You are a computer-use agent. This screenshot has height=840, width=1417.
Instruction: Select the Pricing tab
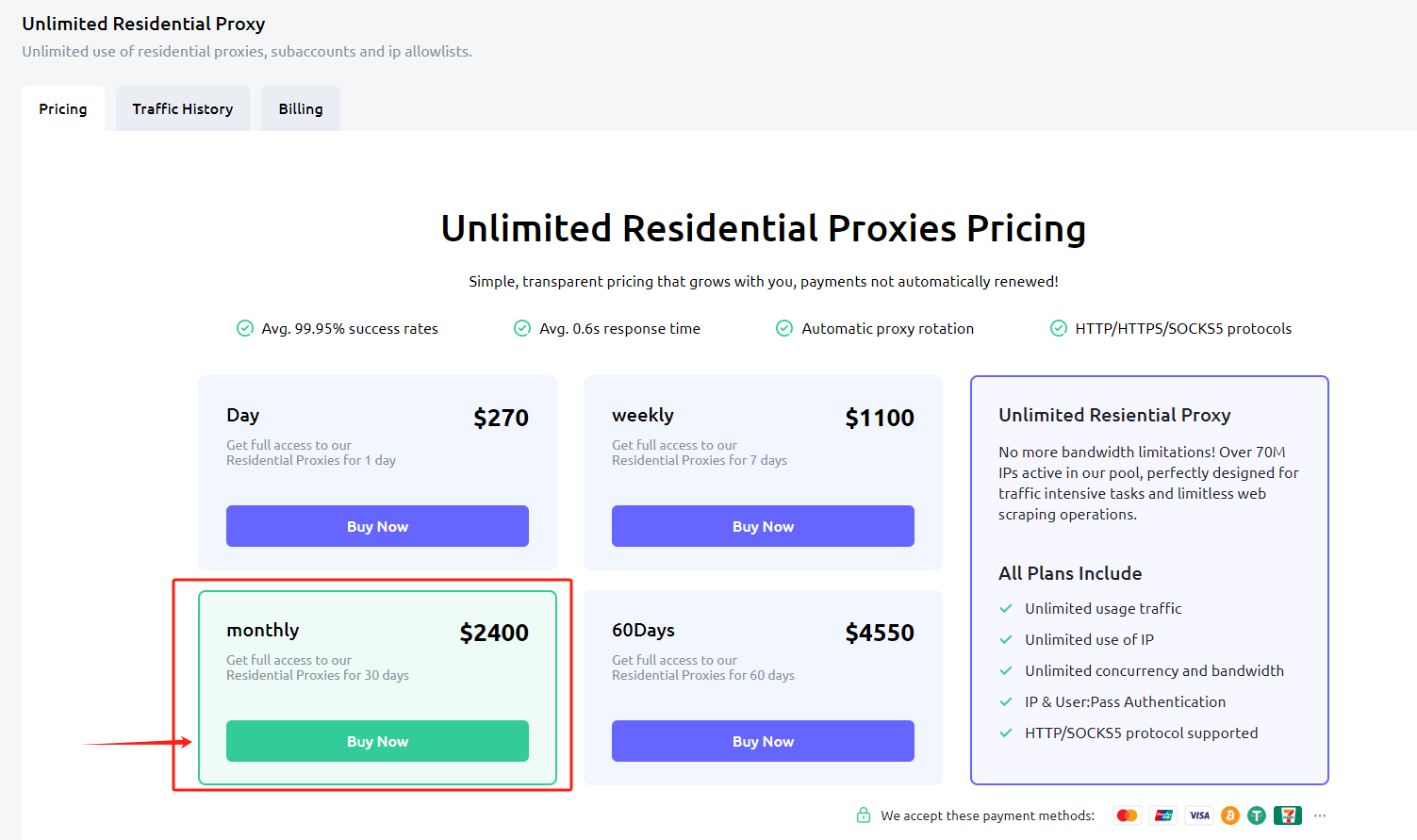tap(63, 109)
